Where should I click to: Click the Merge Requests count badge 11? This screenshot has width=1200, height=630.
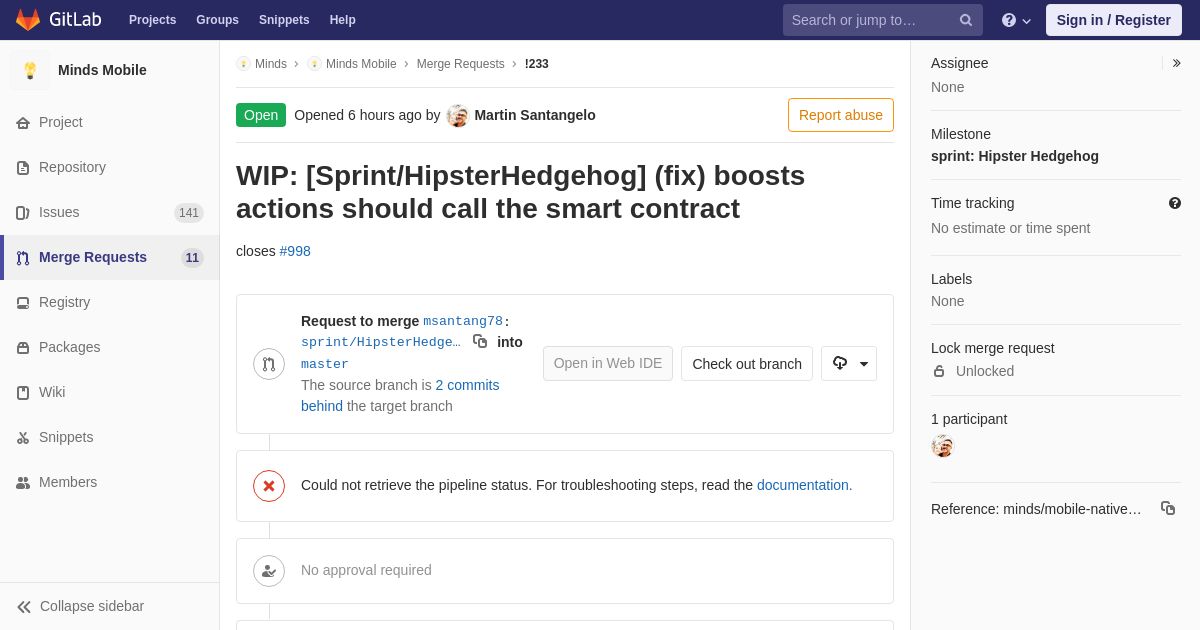192,258
